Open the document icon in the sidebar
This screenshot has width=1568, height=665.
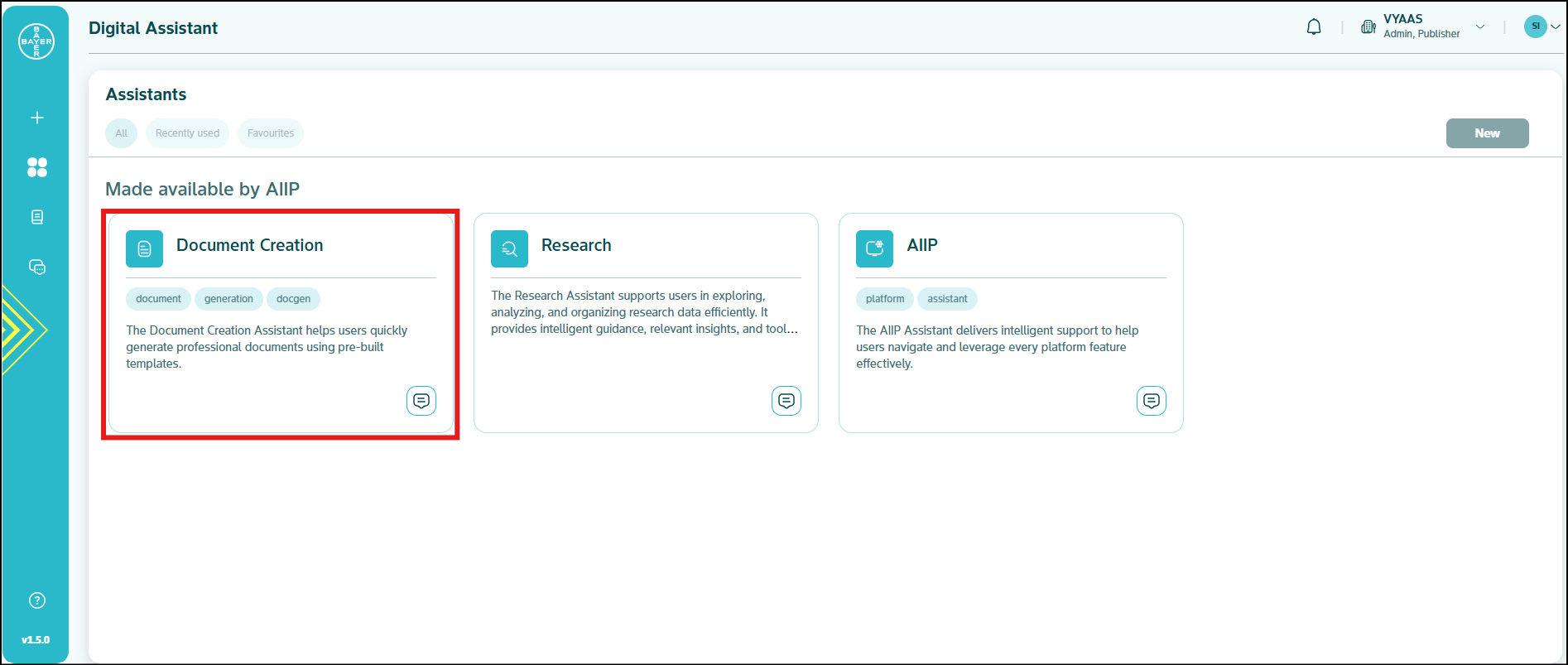(36, 217)
